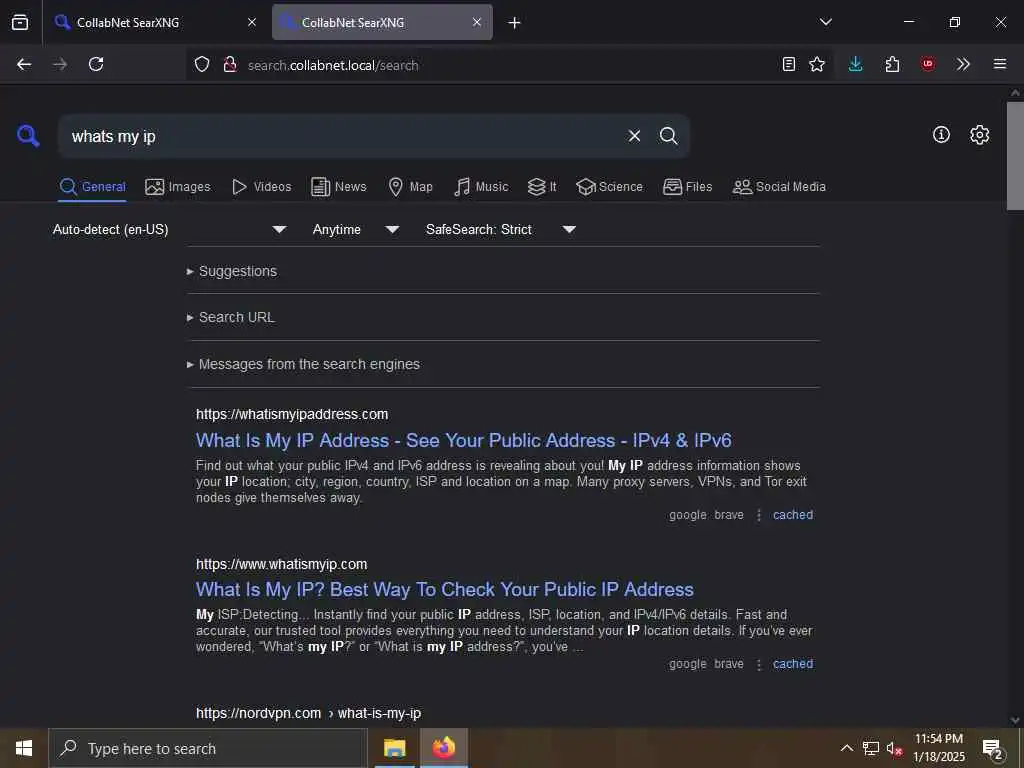Screen dimensions: 1024x768
Task: Open the language Auto-detect dropdown
Action: 169,229
